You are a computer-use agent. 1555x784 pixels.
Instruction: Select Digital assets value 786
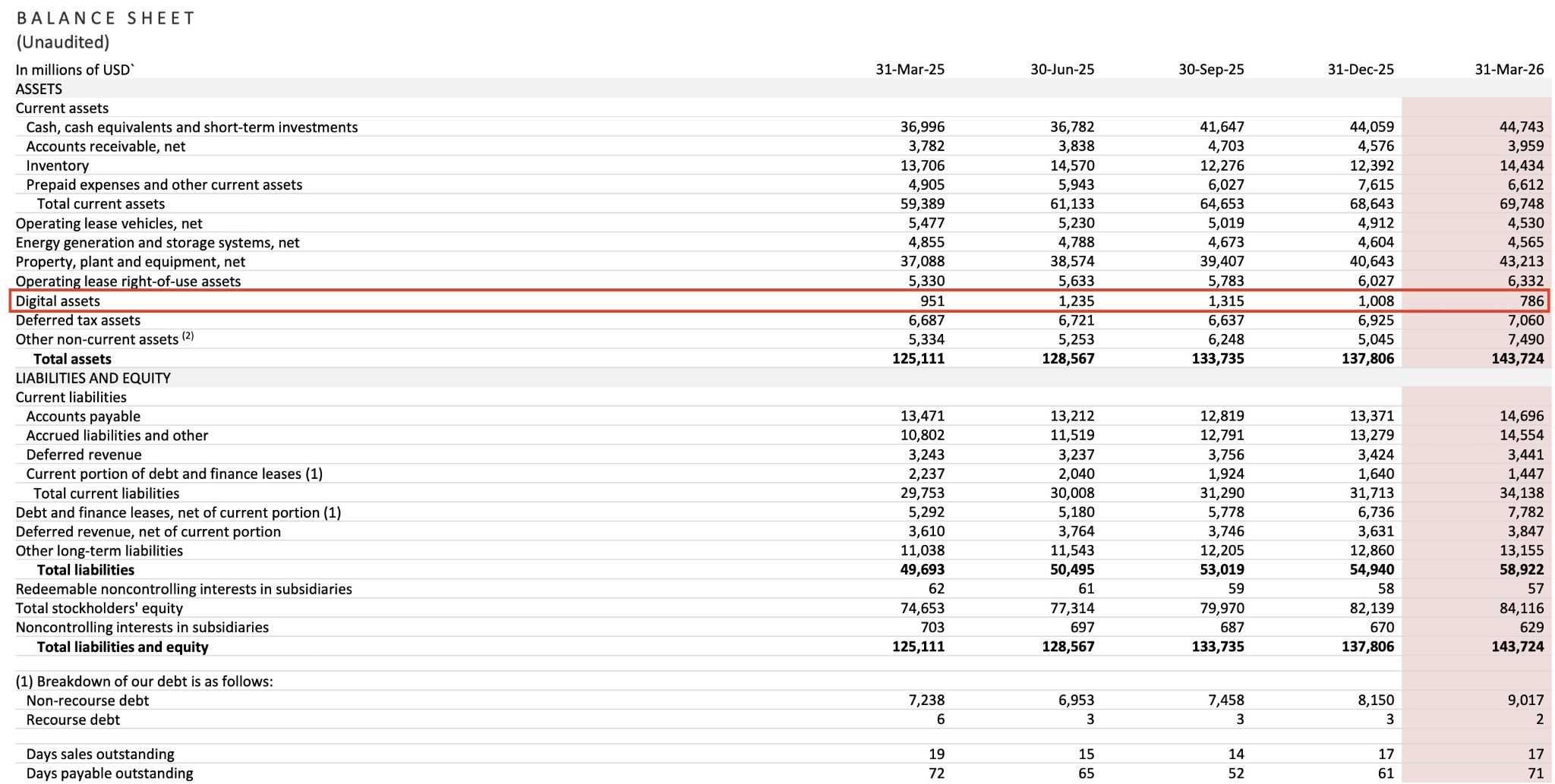pos(1531,301)
